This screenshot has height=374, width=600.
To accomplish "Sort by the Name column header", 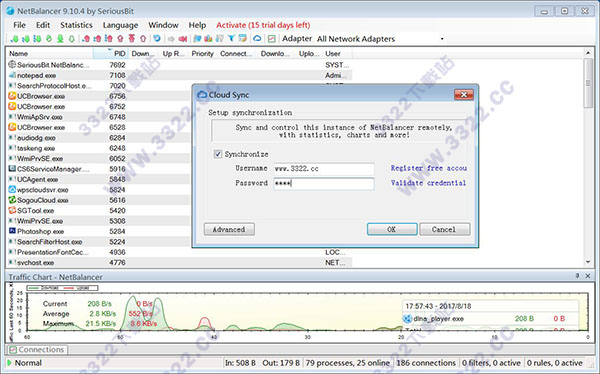I will [50, 54].
